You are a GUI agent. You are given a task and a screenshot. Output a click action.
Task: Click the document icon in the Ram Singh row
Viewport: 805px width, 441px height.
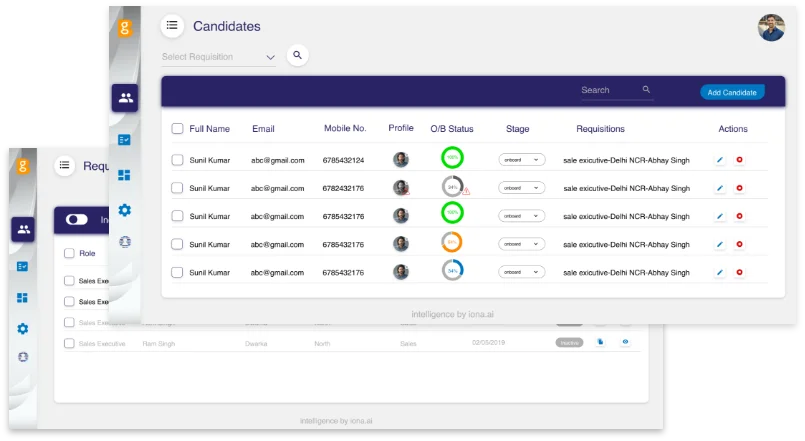point(600,342)
